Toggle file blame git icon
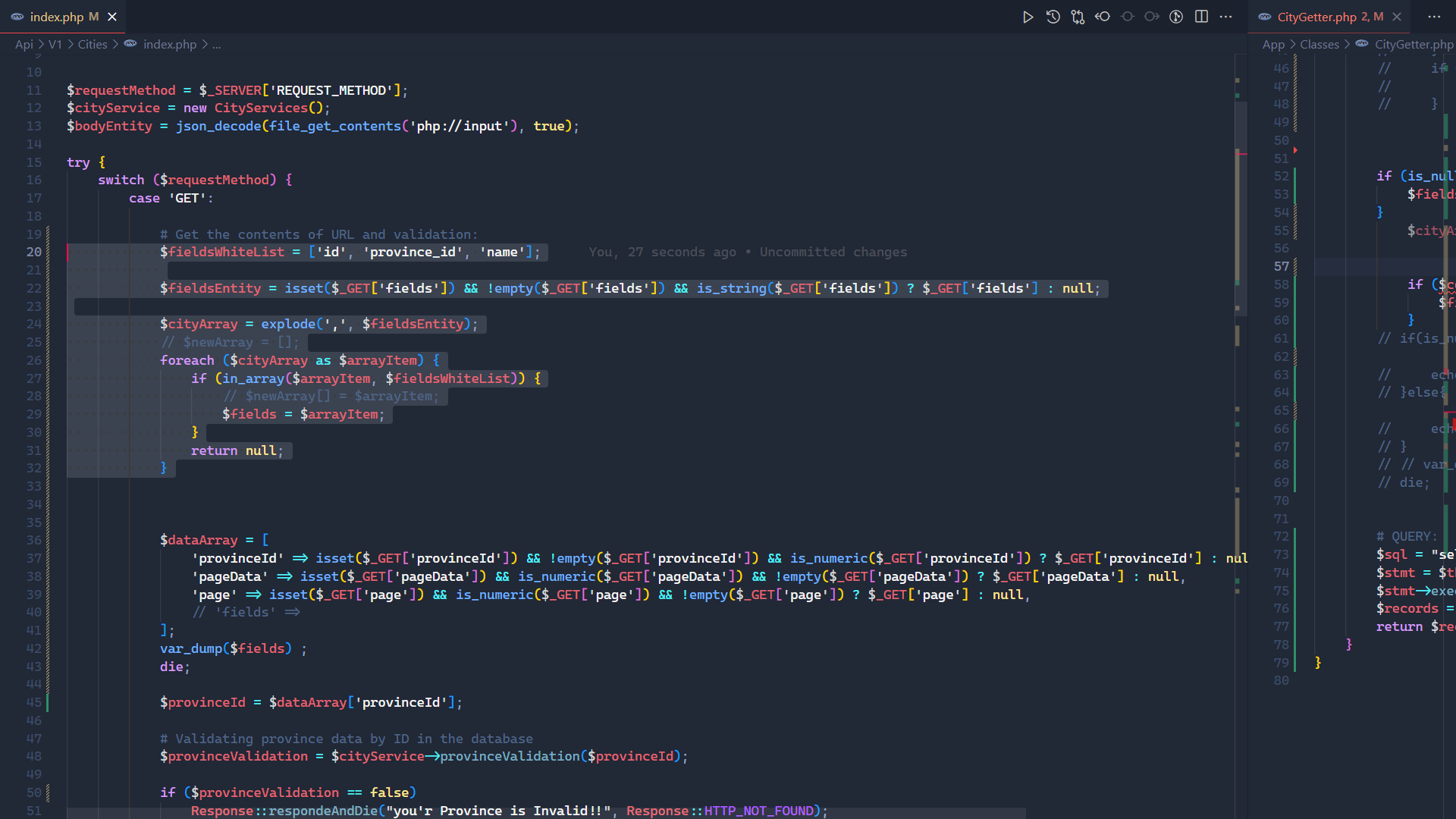The height and width of the screenshot is (819, 1456). (1176, 17)
